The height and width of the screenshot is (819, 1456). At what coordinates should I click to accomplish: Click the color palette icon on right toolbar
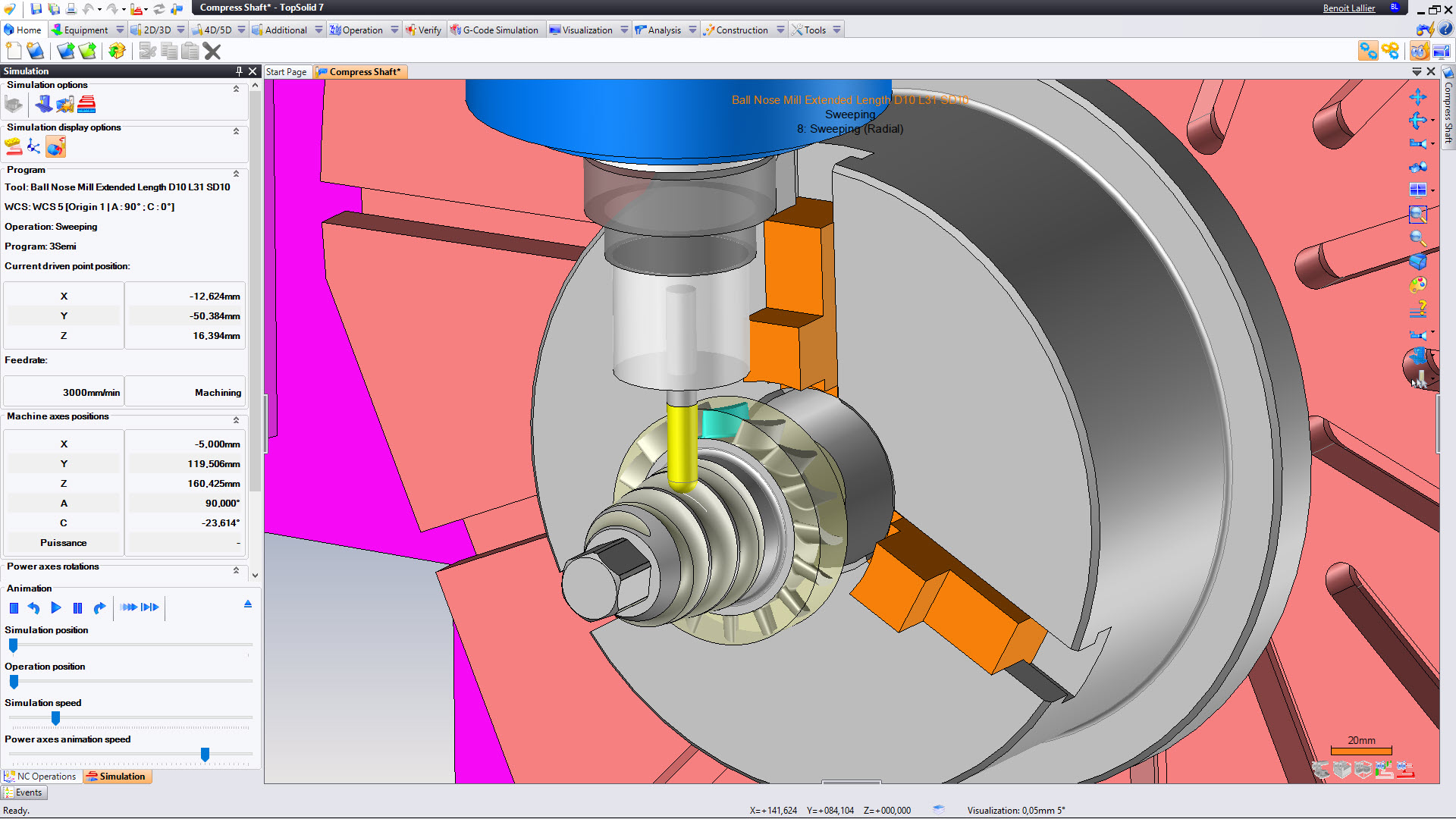[x=1417, y=285]
